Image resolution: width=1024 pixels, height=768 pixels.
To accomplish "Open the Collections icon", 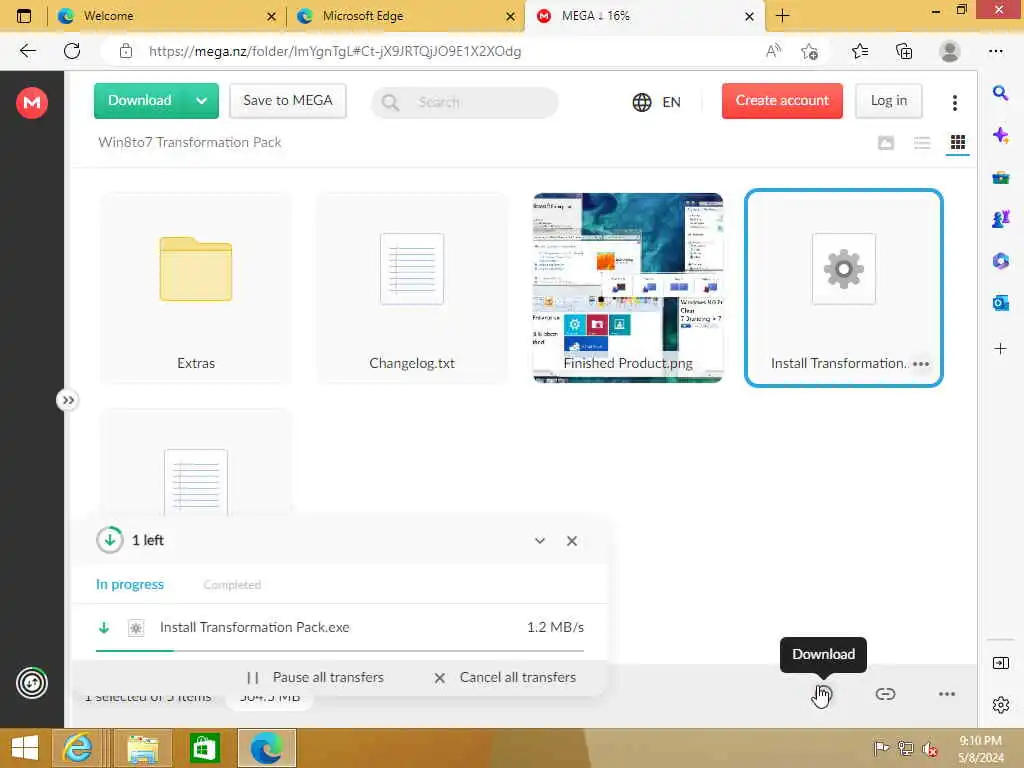I will tap(904, 51).
